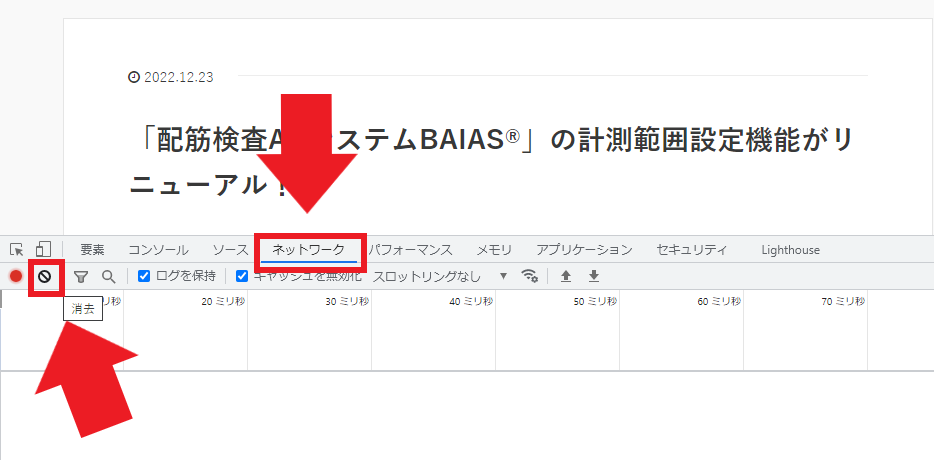Click the 60 ミリ秒 timeline marker
Viewport: 934px width, 460px height.
(719, 302)
